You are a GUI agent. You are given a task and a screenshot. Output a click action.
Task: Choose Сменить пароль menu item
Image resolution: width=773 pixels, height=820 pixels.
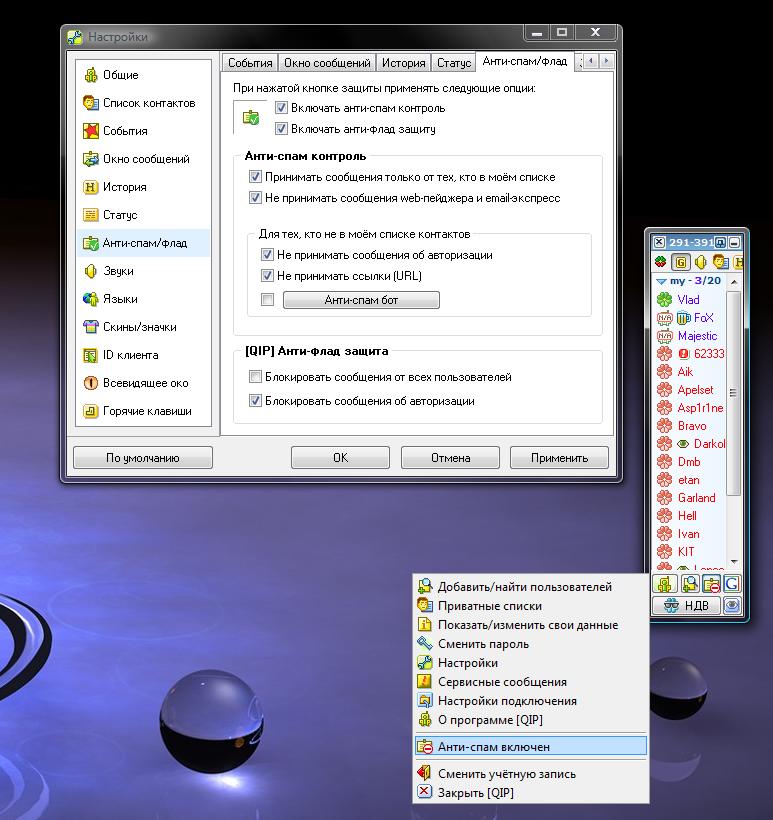(531, 644)
